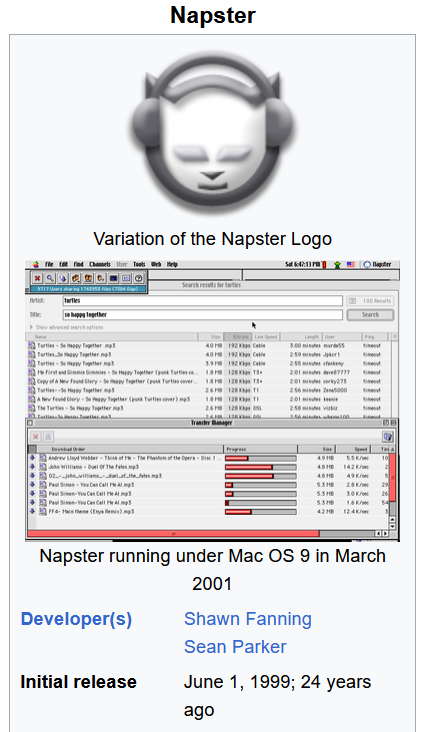Open the Help menu
This screenshot has height=732, width=433.
[x=172, y=264]
